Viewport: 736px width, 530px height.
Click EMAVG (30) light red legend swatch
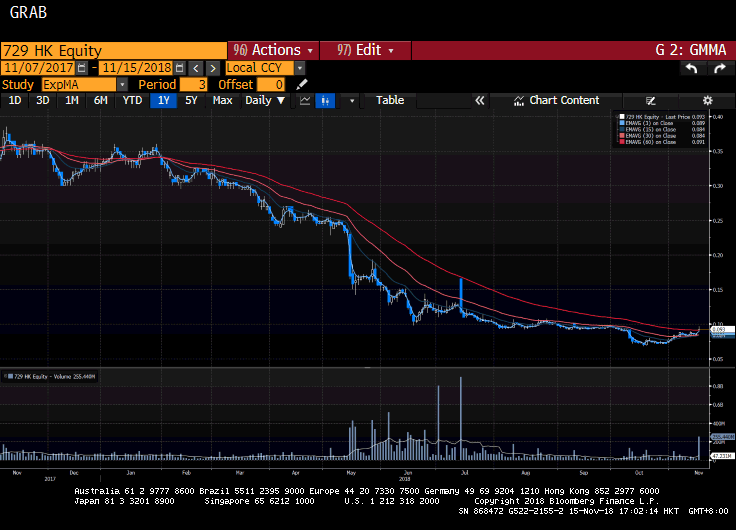622,136
